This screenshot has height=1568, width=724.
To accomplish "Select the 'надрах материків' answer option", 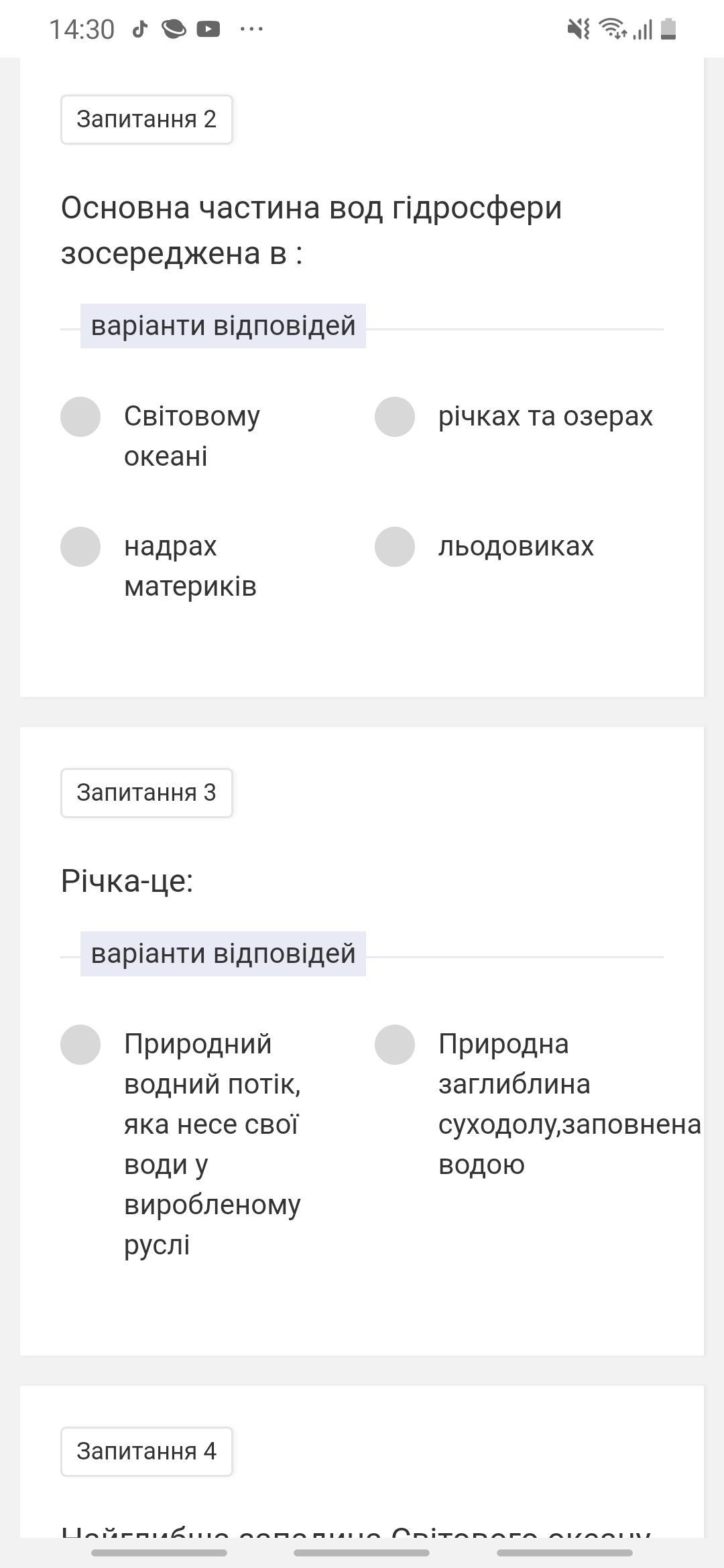I will point(80,547).
